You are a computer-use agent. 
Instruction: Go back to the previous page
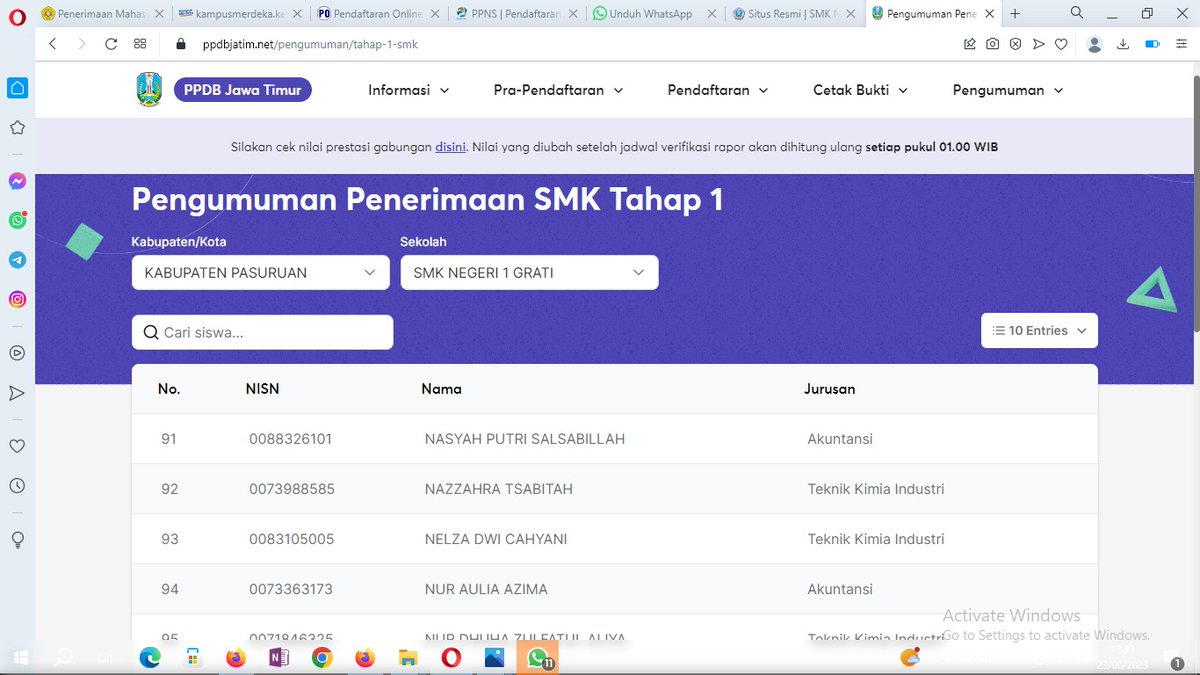53,44
